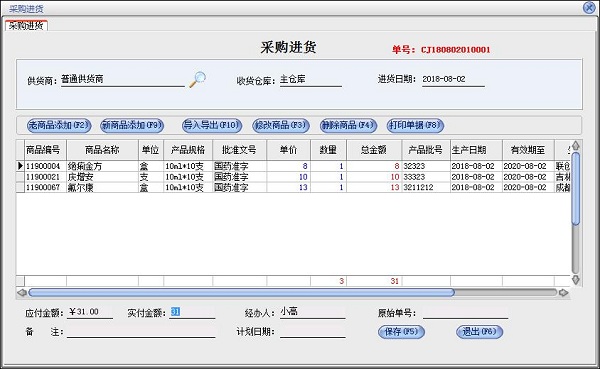Click the horizontal scrollbar right arrow
600x369 pixels.
coord(563,292)
